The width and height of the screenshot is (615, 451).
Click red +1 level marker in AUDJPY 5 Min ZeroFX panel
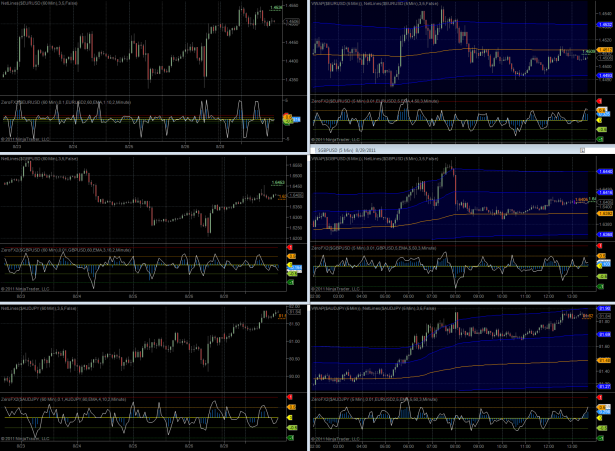(599, 397)
